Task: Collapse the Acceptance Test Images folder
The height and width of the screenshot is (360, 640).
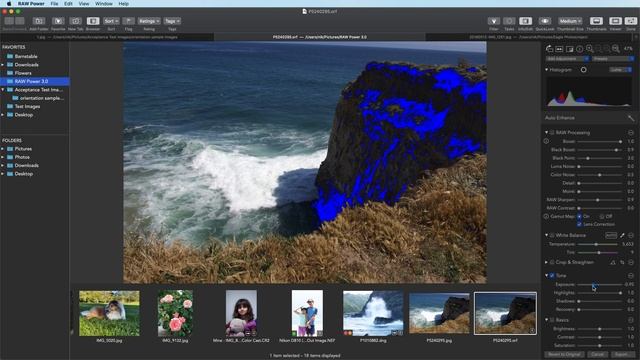Action: tap(3, 90)
